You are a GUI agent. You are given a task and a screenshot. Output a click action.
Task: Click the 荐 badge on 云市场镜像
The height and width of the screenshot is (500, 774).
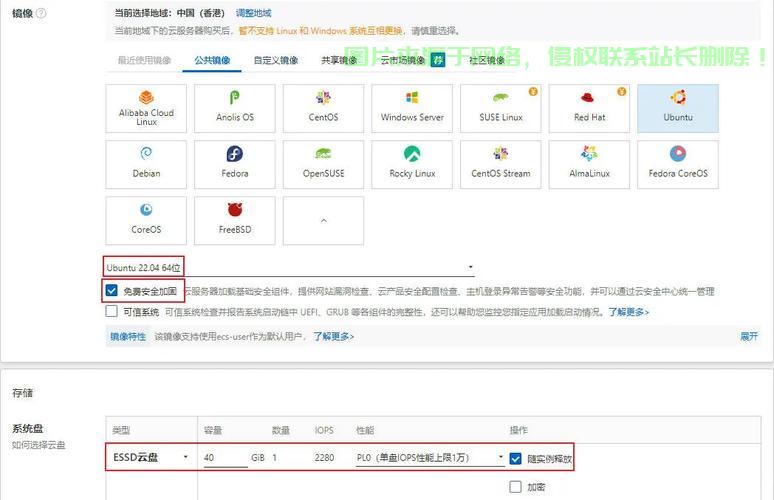pyautogui.click(x=438, y=60)
